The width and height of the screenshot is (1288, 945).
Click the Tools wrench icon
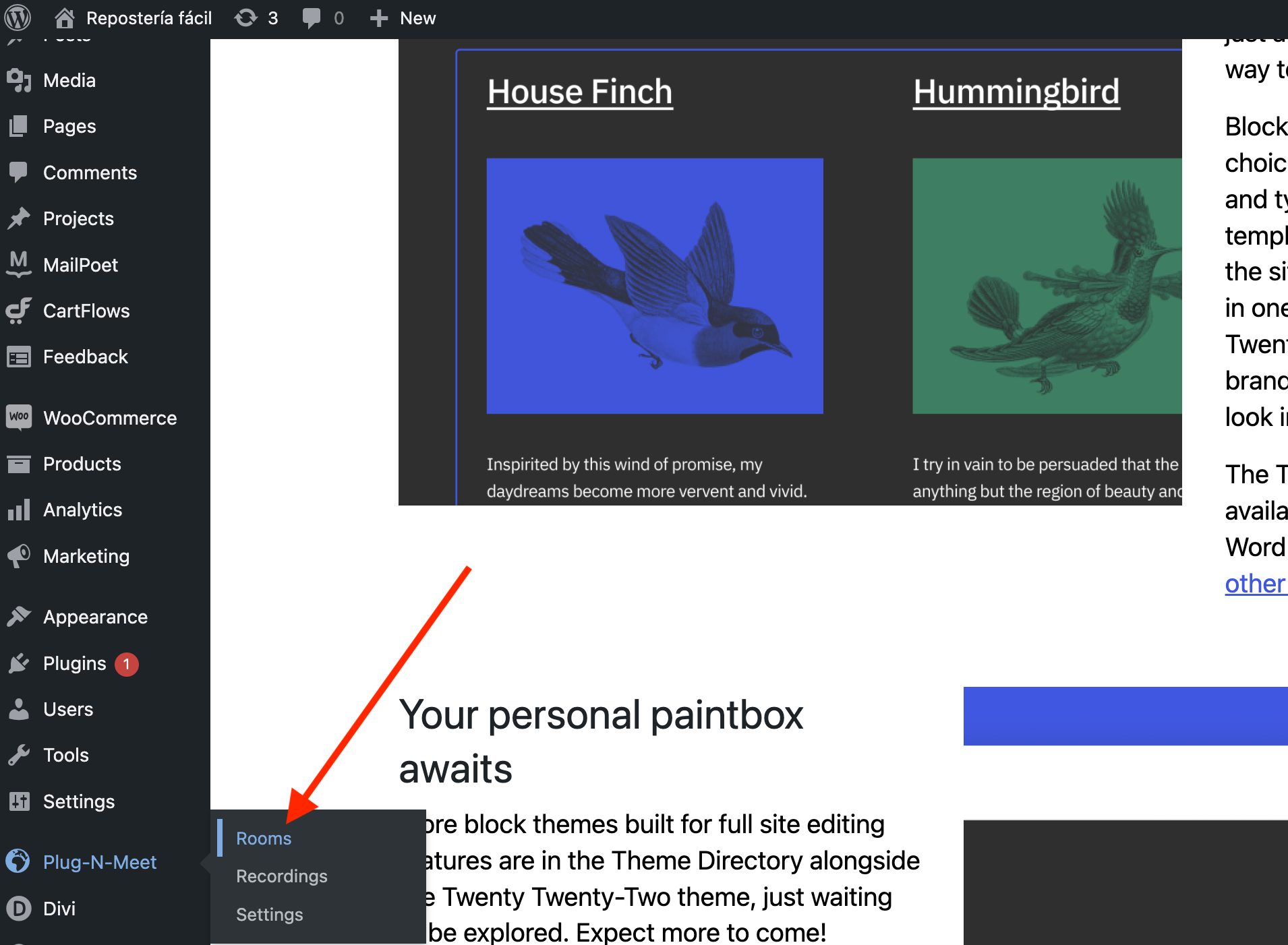point(19,755)
